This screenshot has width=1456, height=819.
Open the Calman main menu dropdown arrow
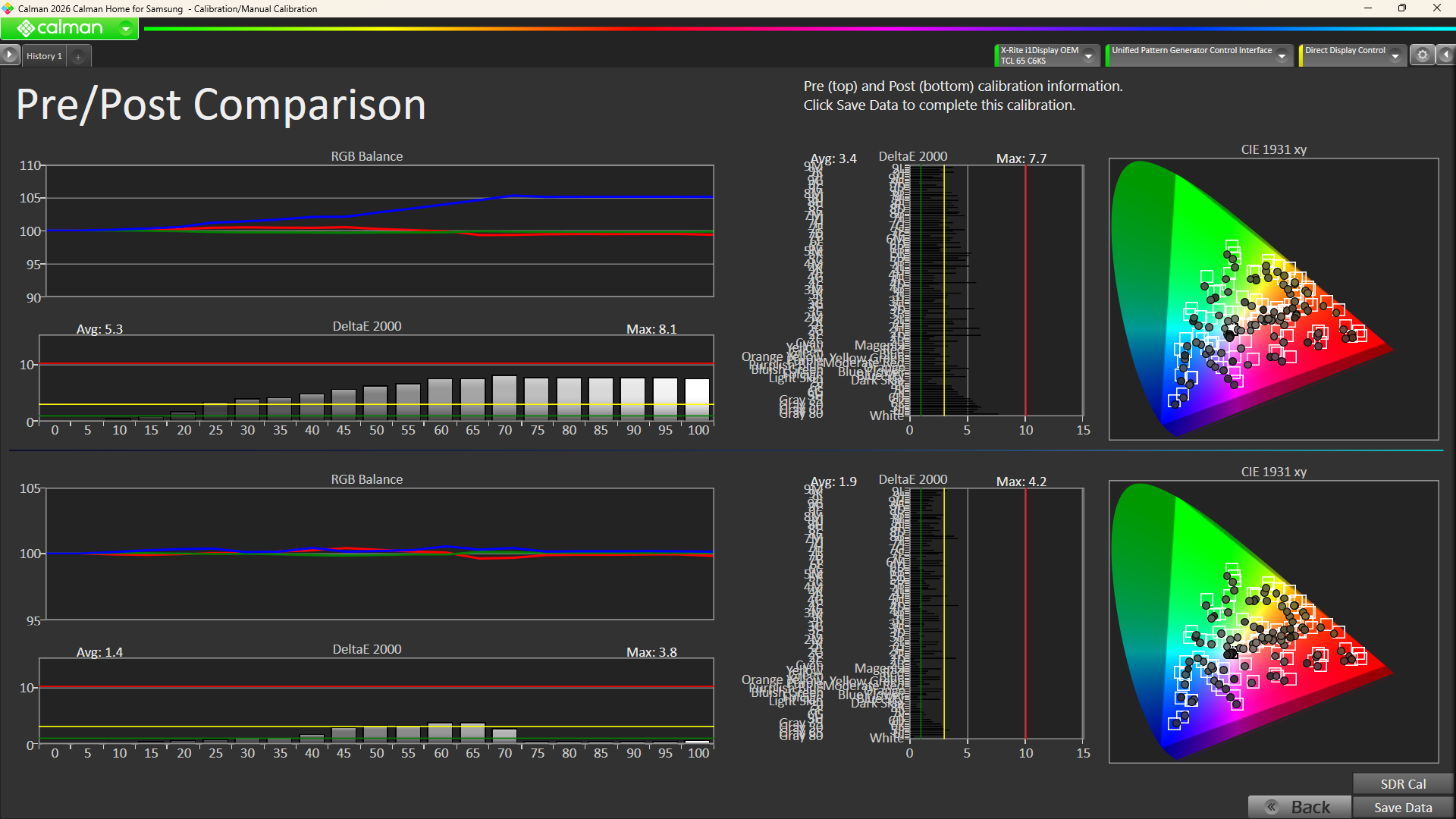click(x=126, y=29)
